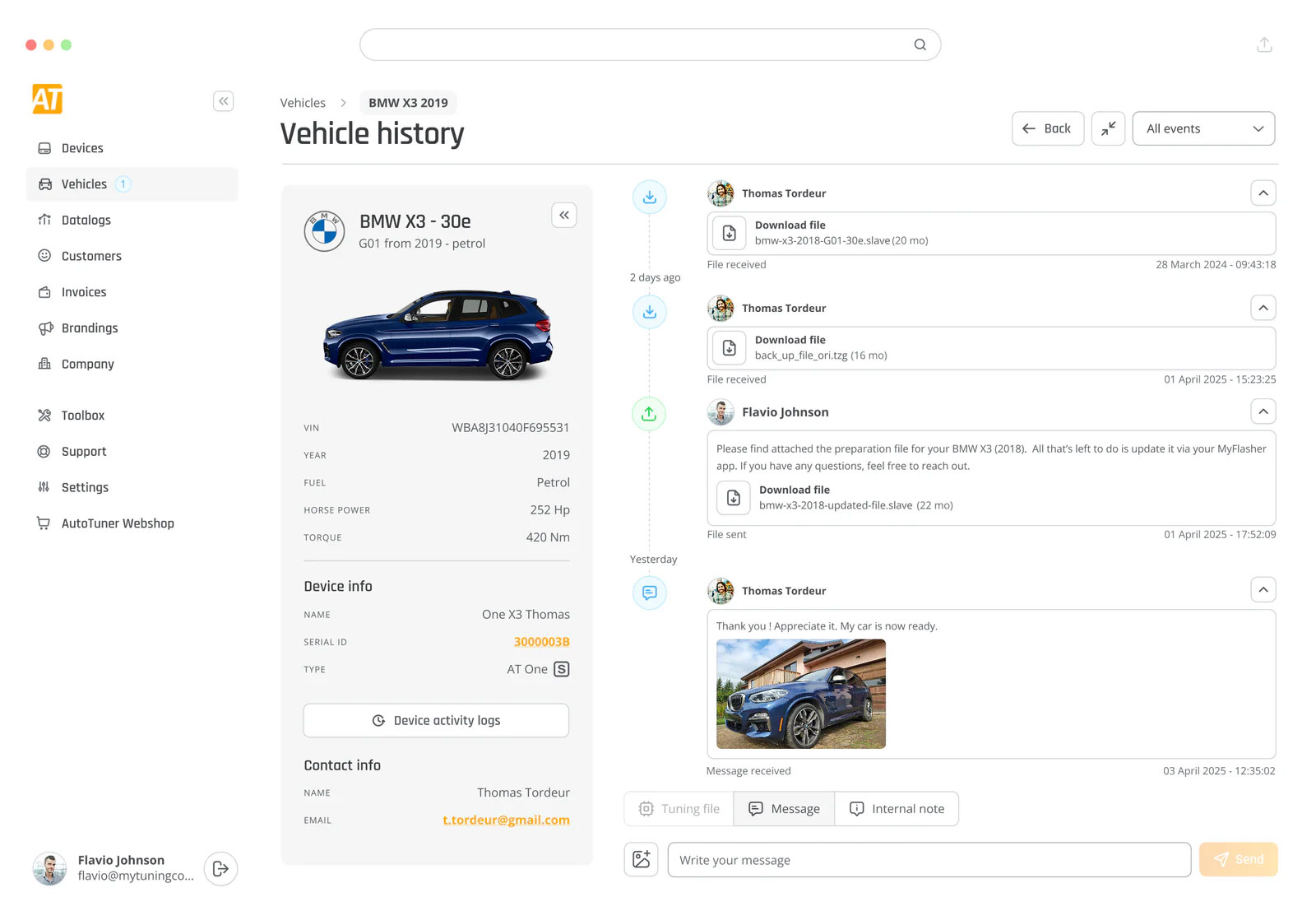
Task: Switch to the Internal note tab
Action: point(897,809)
